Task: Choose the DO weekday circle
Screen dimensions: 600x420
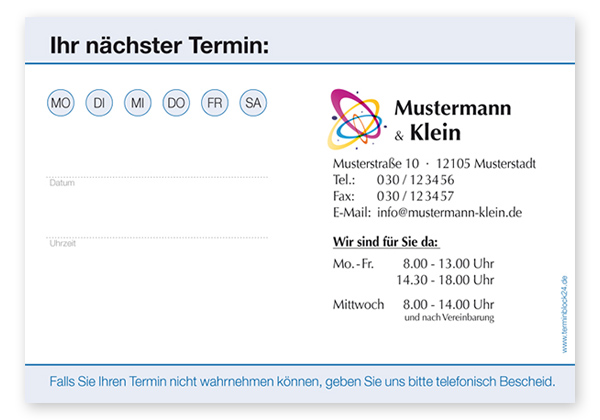Action: [176, 102]
